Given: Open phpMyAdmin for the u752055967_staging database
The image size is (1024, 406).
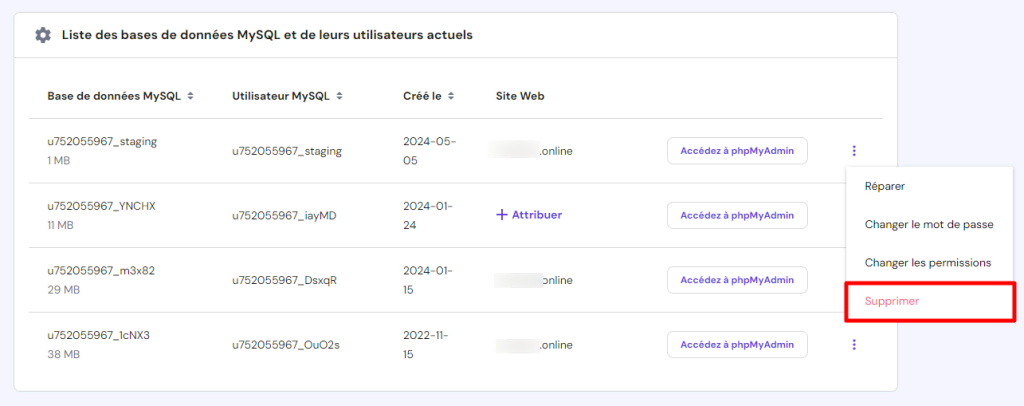Looking at the screenshot, I should [737, 151].
